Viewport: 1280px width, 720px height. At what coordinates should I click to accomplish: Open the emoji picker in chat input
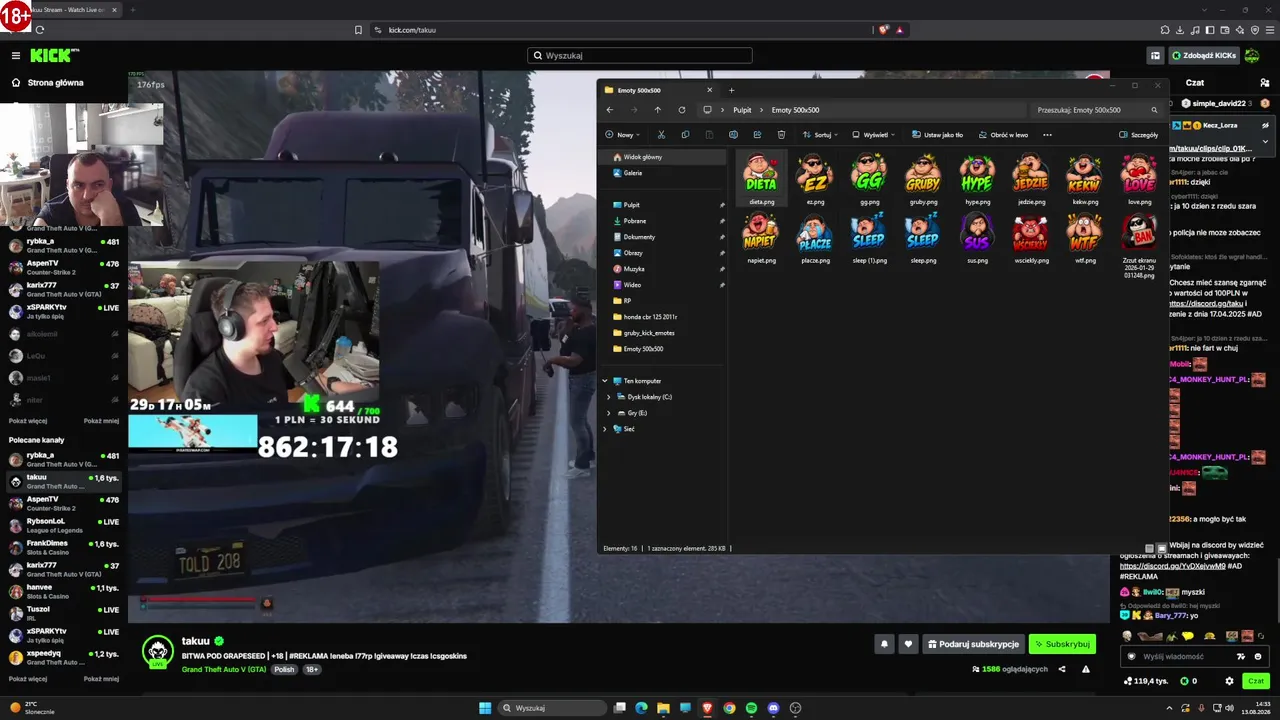(1257, 657)
